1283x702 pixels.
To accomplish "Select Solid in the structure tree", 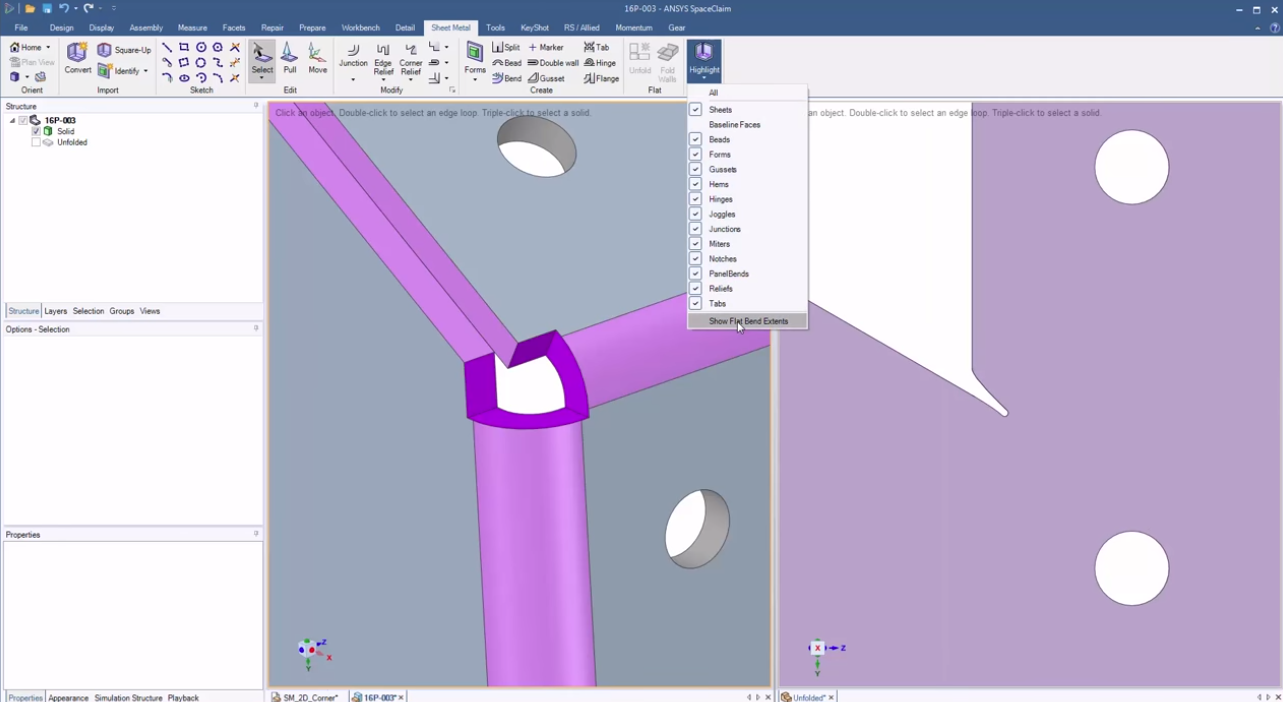I will [x=65, y=131].
